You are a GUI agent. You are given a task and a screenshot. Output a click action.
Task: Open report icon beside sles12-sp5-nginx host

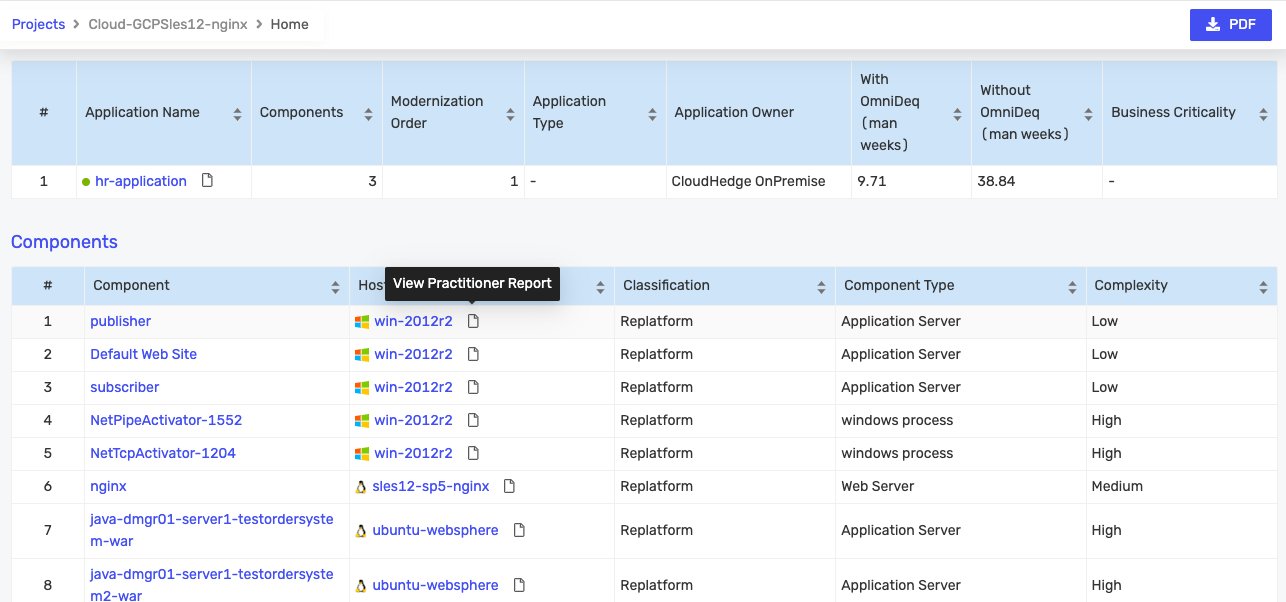coord(509,486)
